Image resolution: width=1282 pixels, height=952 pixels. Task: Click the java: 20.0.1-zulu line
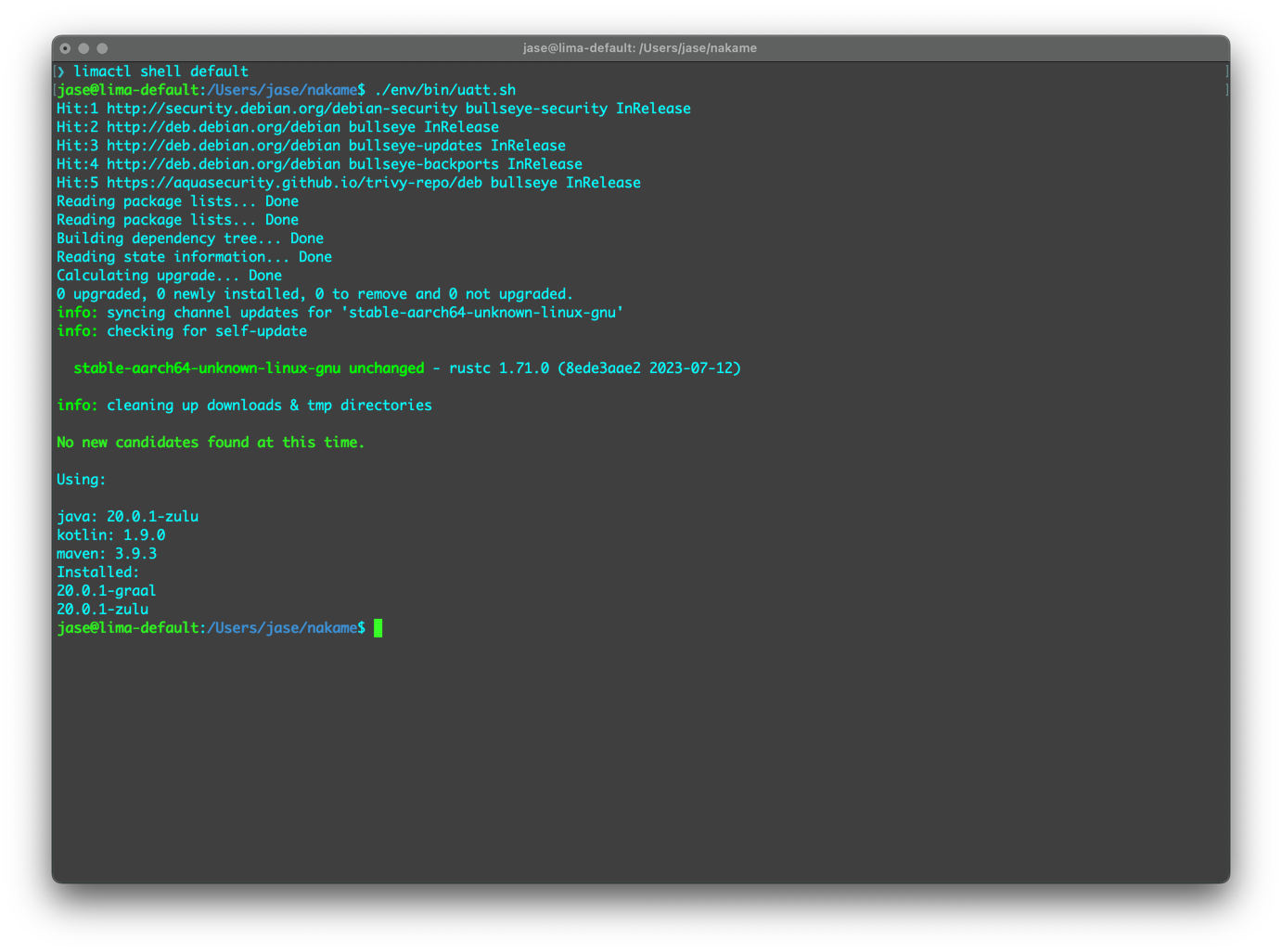[127, 517]
